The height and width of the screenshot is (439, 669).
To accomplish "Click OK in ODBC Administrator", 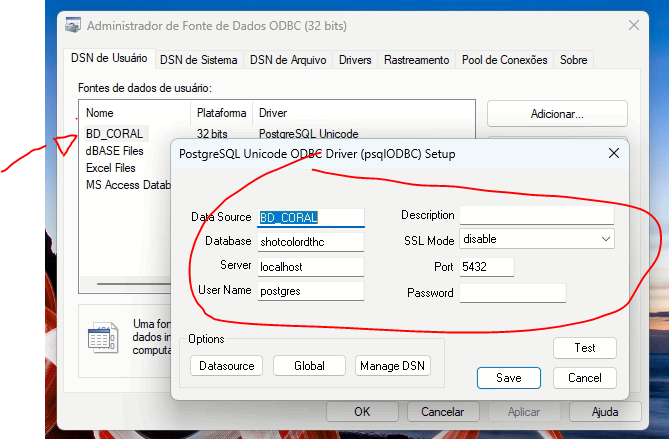I will 362,412.
